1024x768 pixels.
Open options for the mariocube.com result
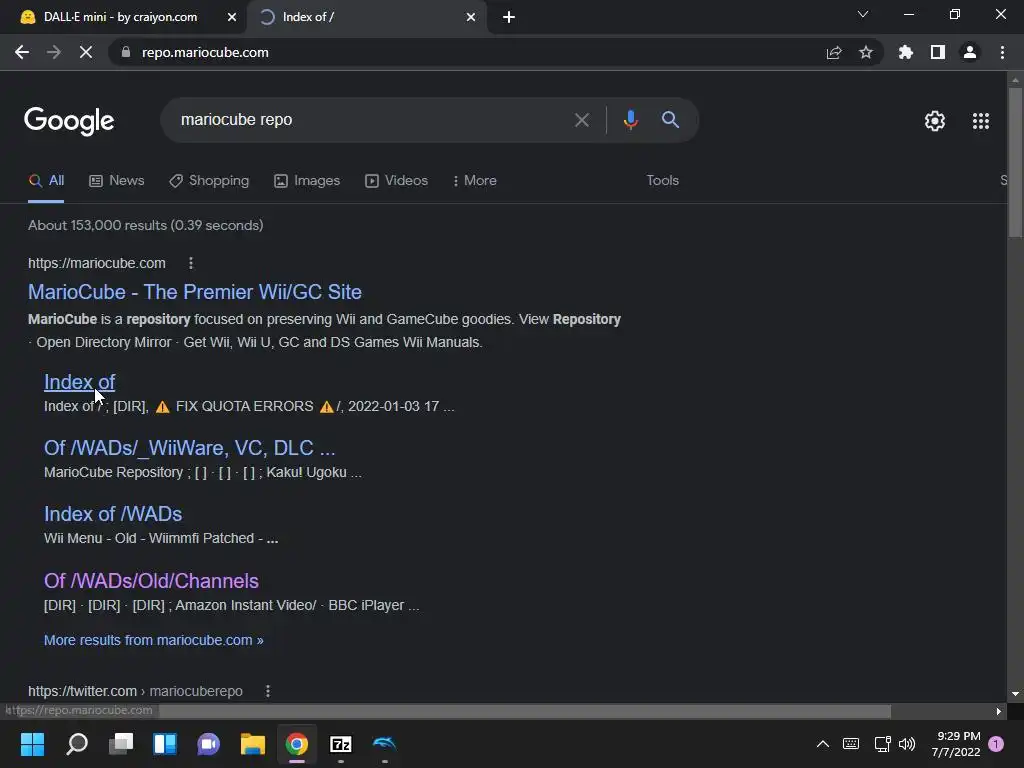191,263
